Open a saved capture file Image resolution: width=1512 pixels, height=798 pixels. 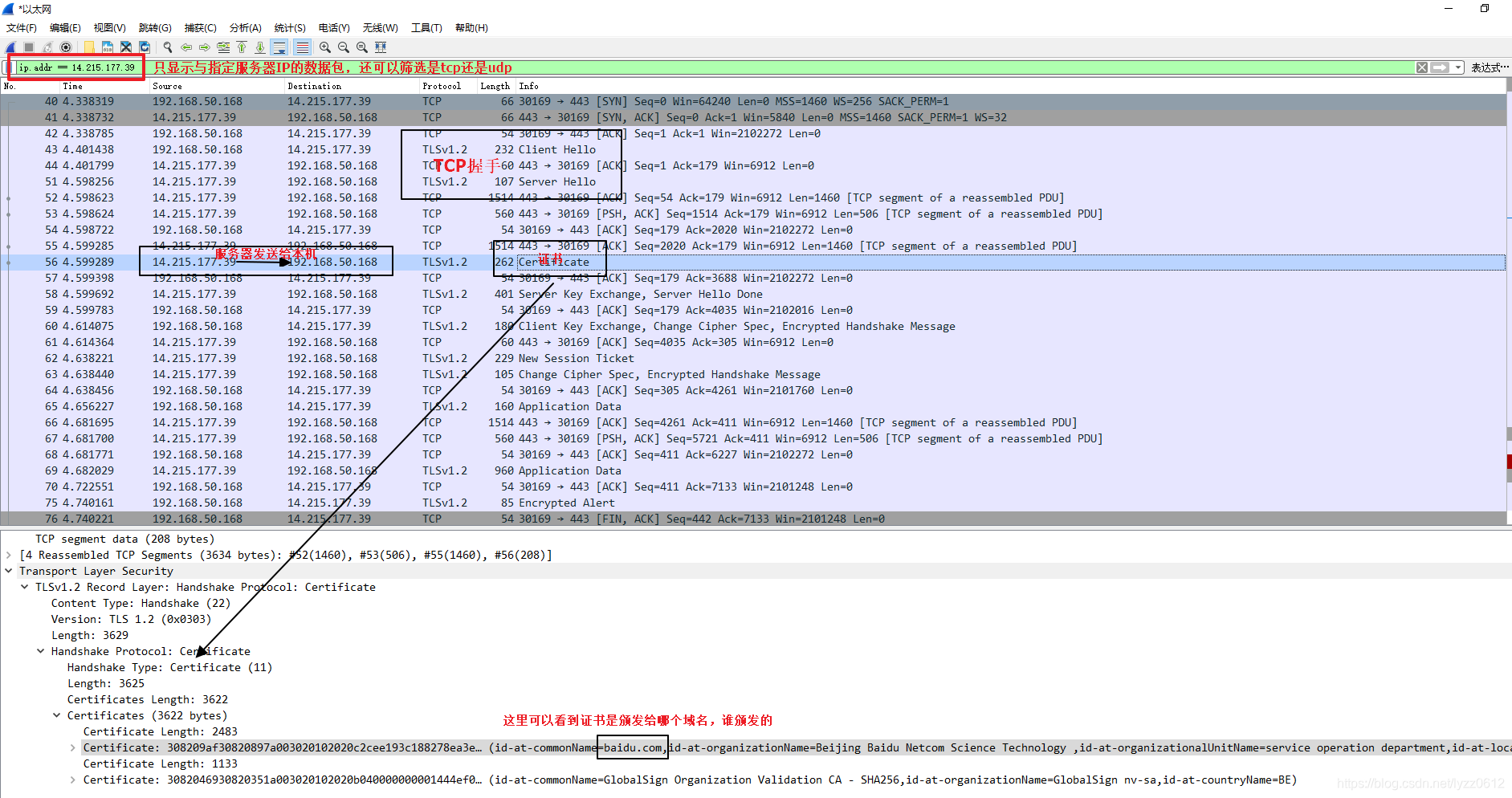pyautogui.click(x=89, y=47)
